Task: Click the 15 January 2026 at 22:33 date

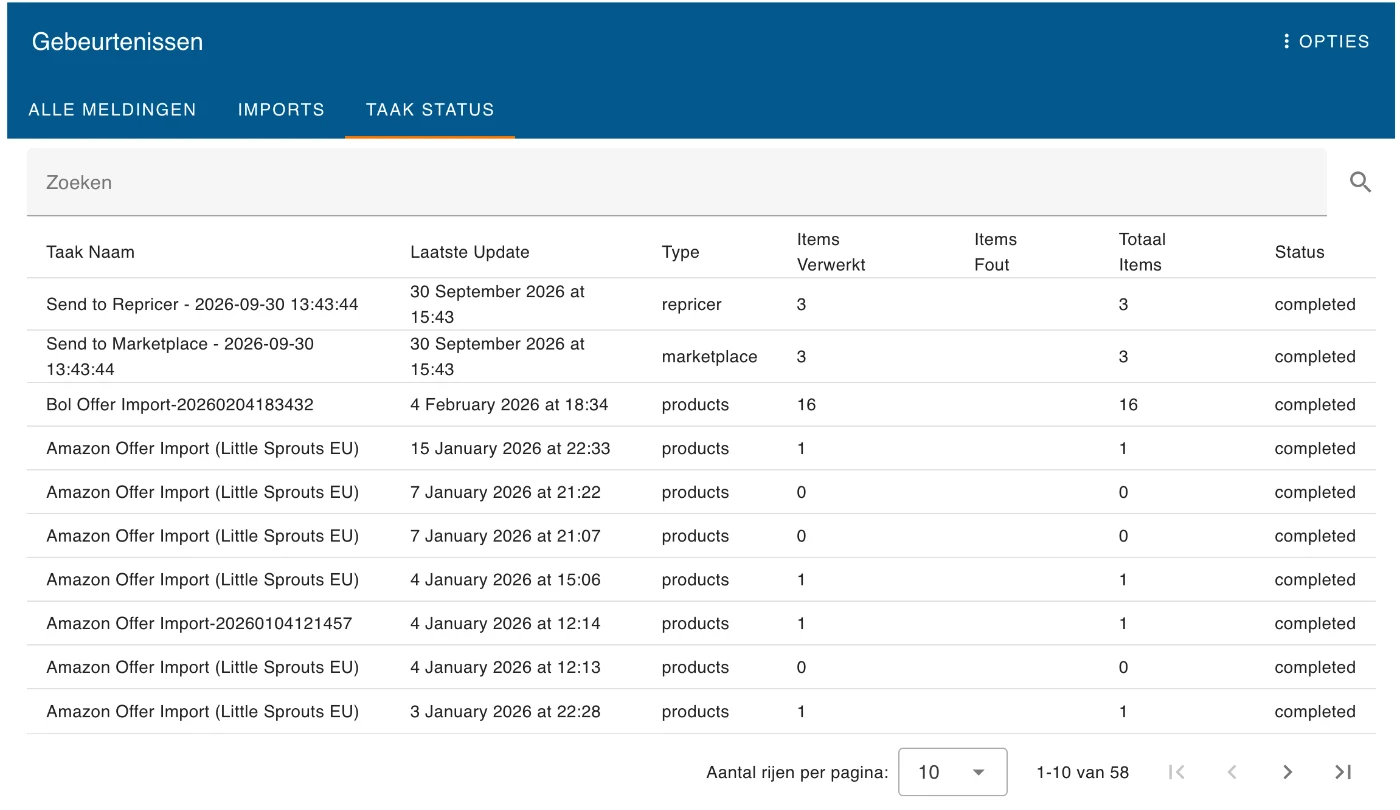Action: pos(510,449)
